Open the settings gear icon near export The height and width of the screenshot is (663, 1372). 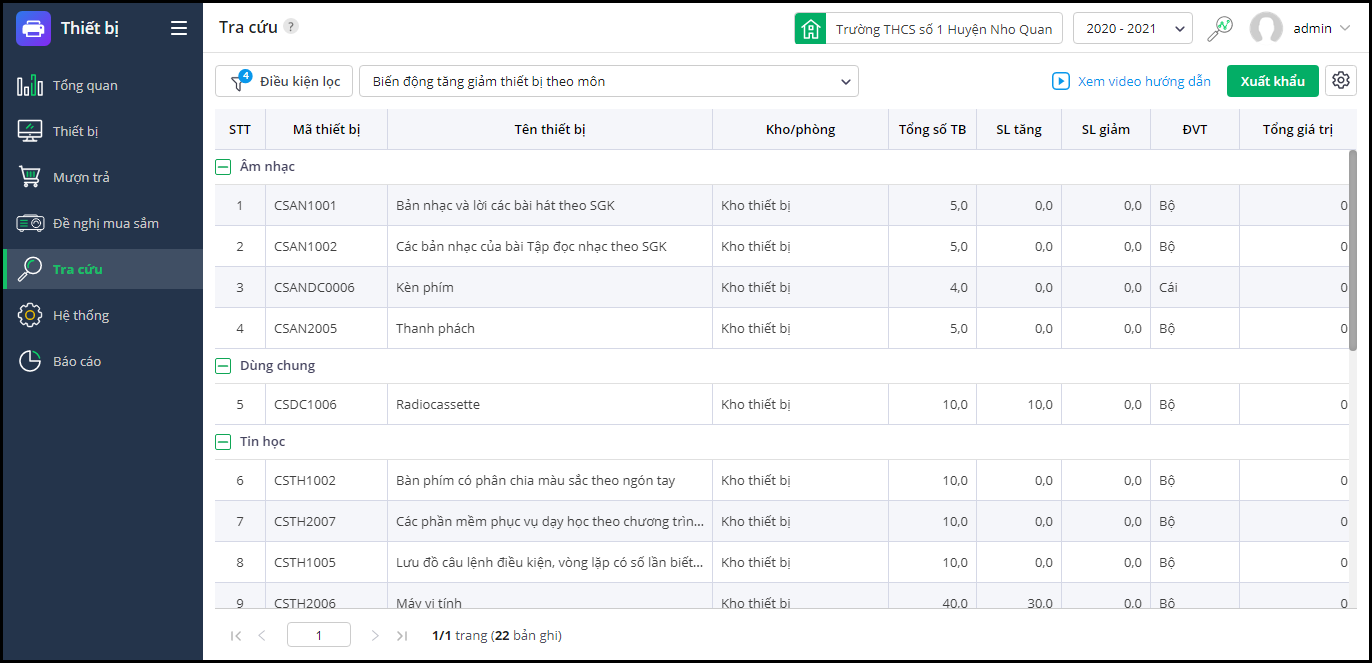(1341, 81)
